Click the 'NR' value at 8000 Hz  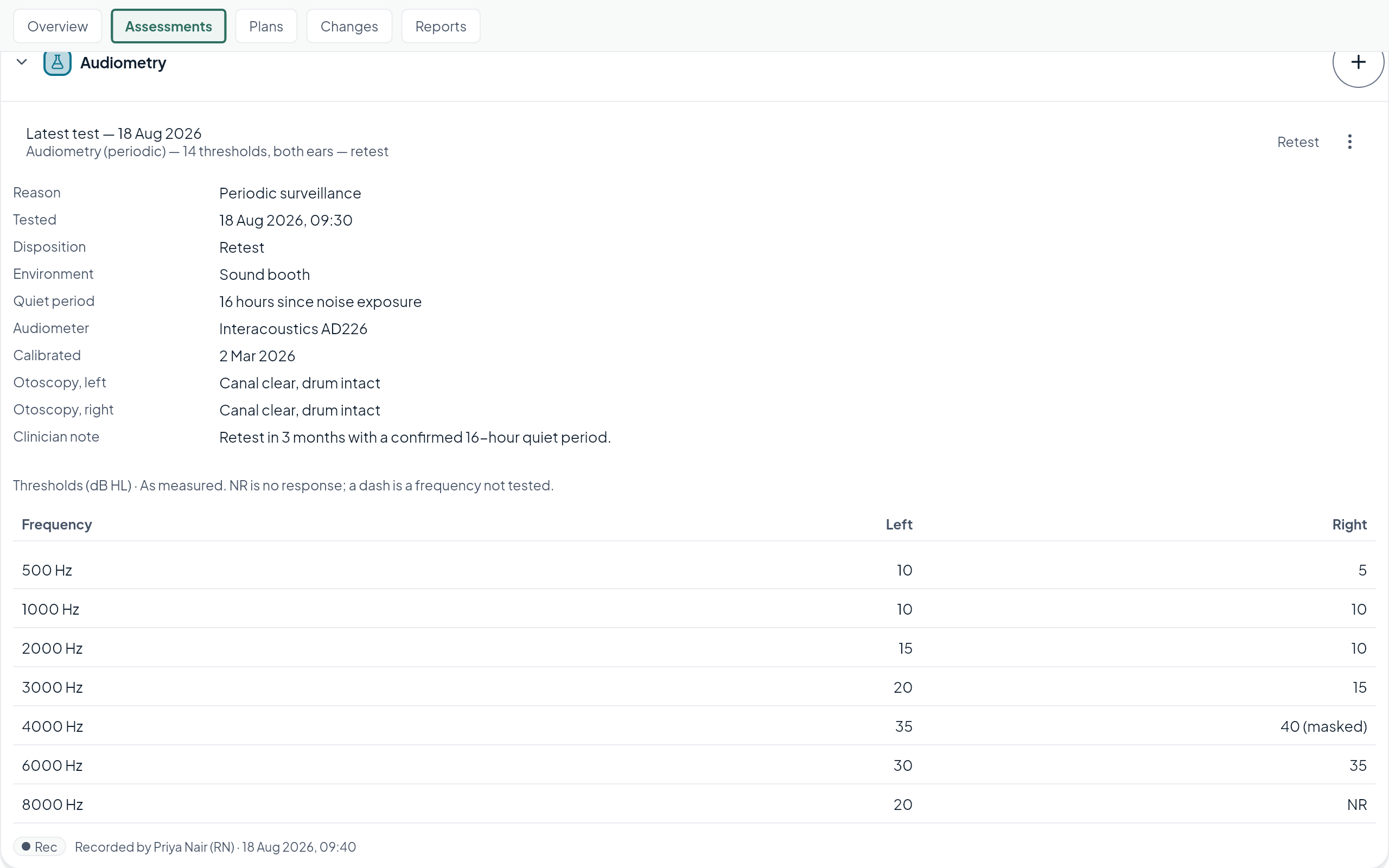coord(1357,805)
